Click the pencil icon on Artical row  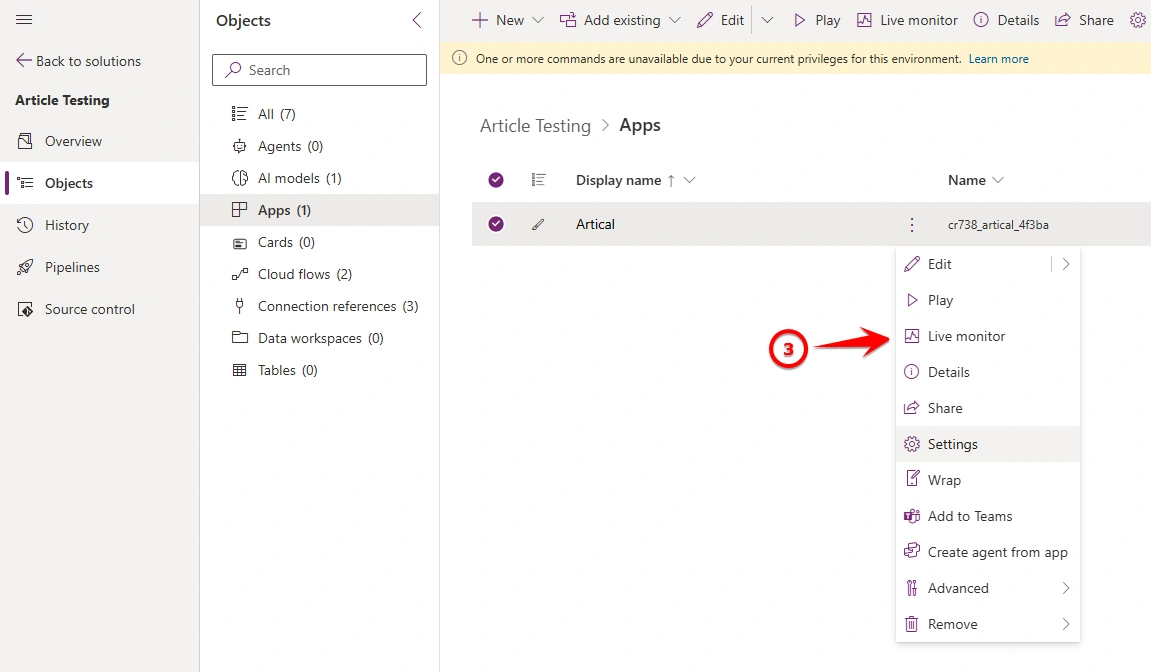coord(538,224)
